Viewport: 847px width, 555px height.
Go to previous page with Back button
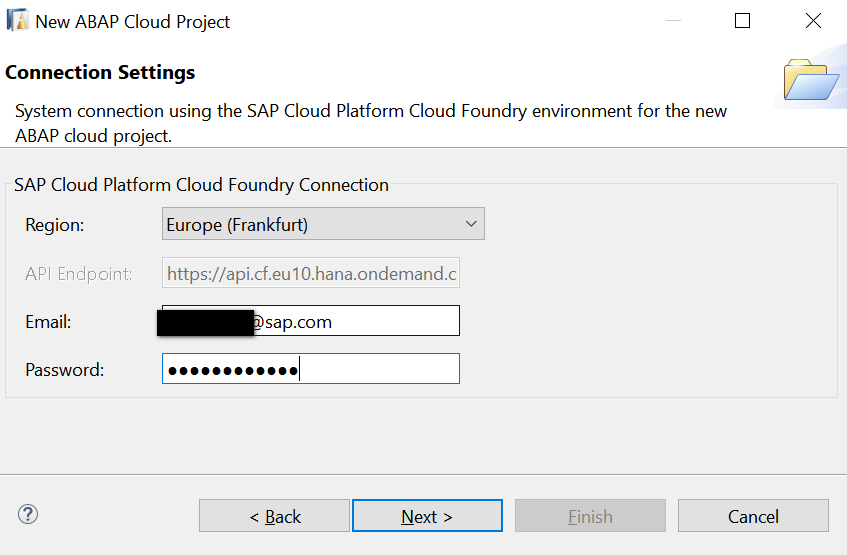(274, 516)
